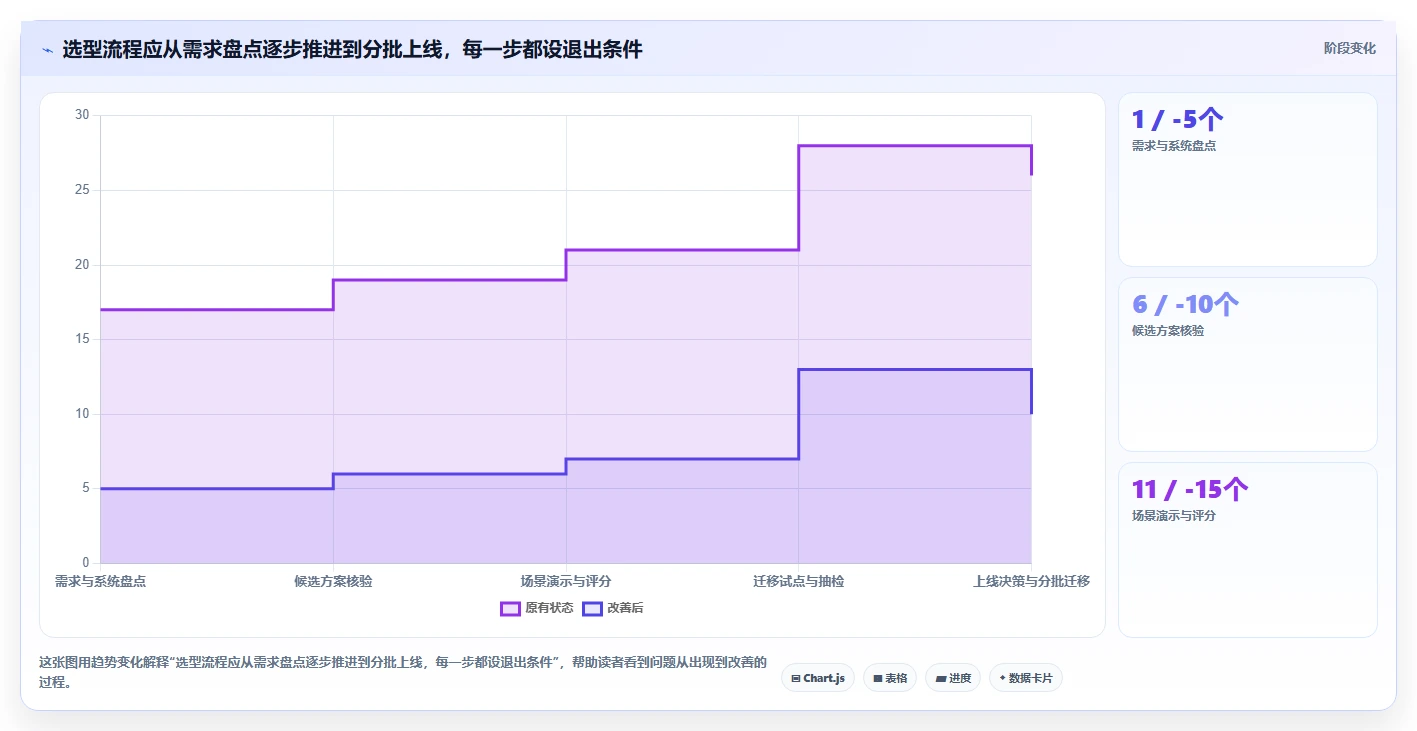This screenshot has width=1417, height=731.
Task: Select the 表格 chip
Action: click(x=889, y=678)
